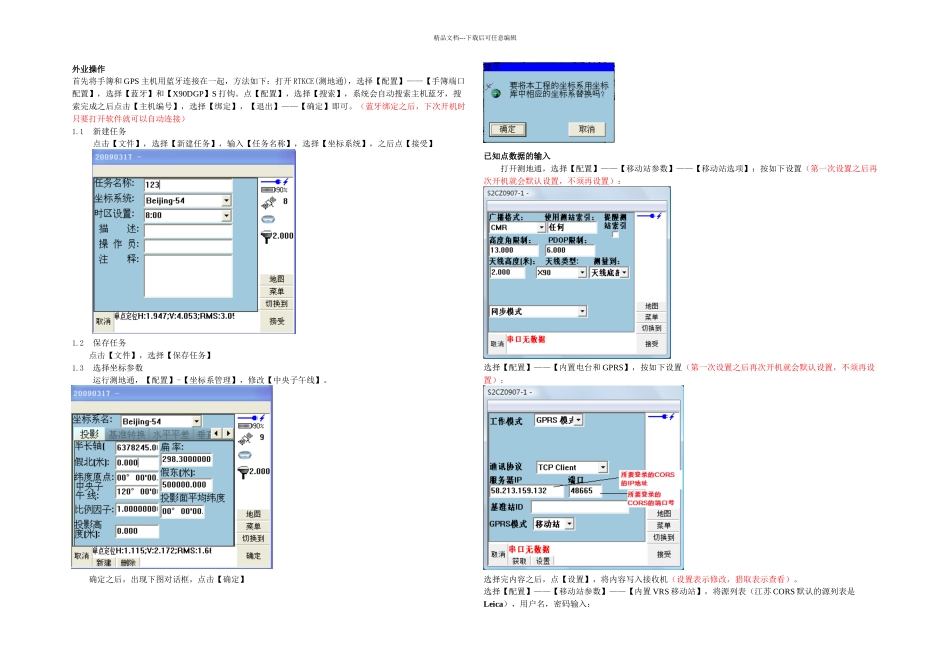This screenshot has width=950, height=672.
Task: Click 菜单 in the new task dialog
Action: (x=276, y=291)
